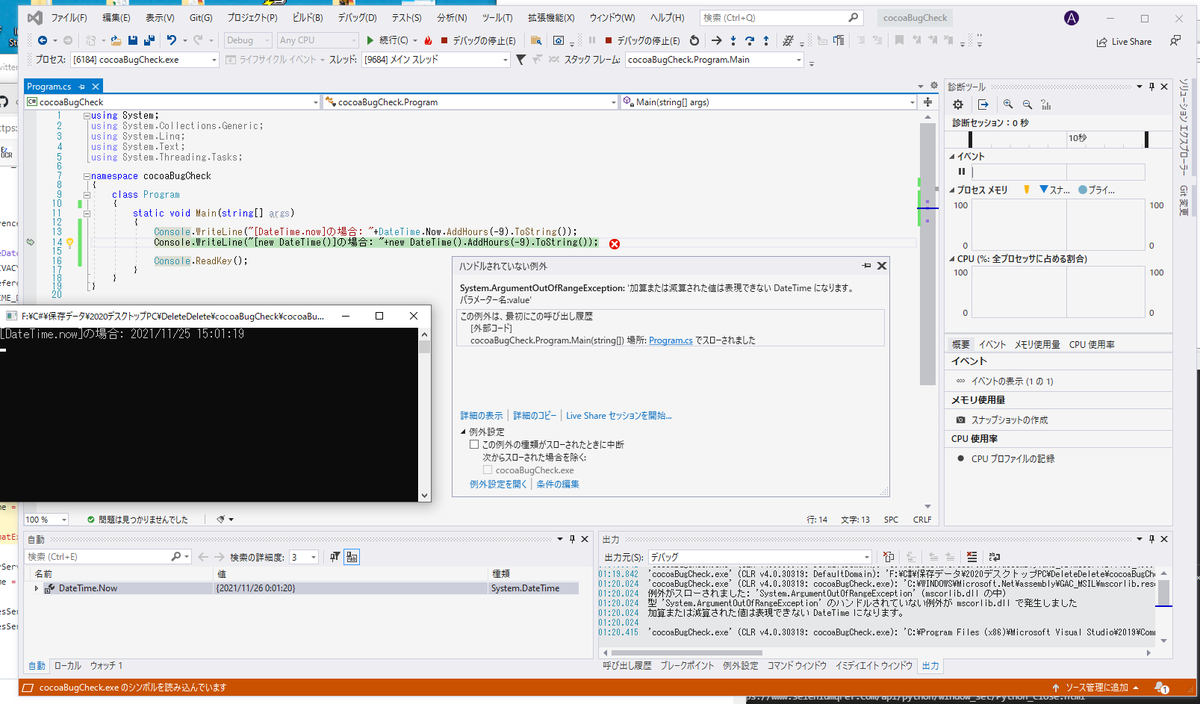
Task: Click the clear all icon in Output panel
Action: click(x=971, y=557)
